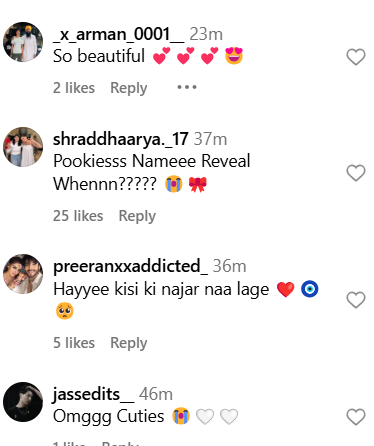Open three-dots options under So beautiful comment
This screenshot has width=374, height=446.
[187, 87]
